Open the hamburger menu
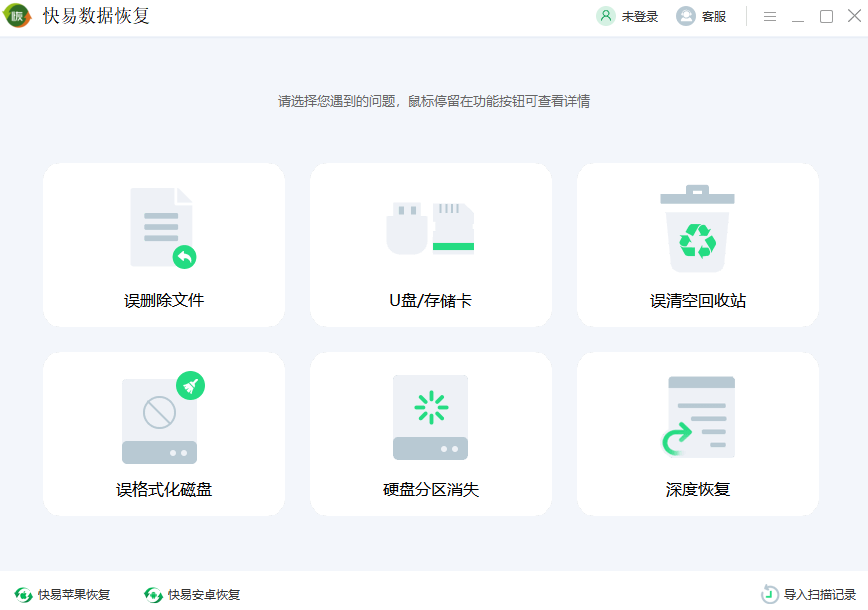 tap(771, 16)
